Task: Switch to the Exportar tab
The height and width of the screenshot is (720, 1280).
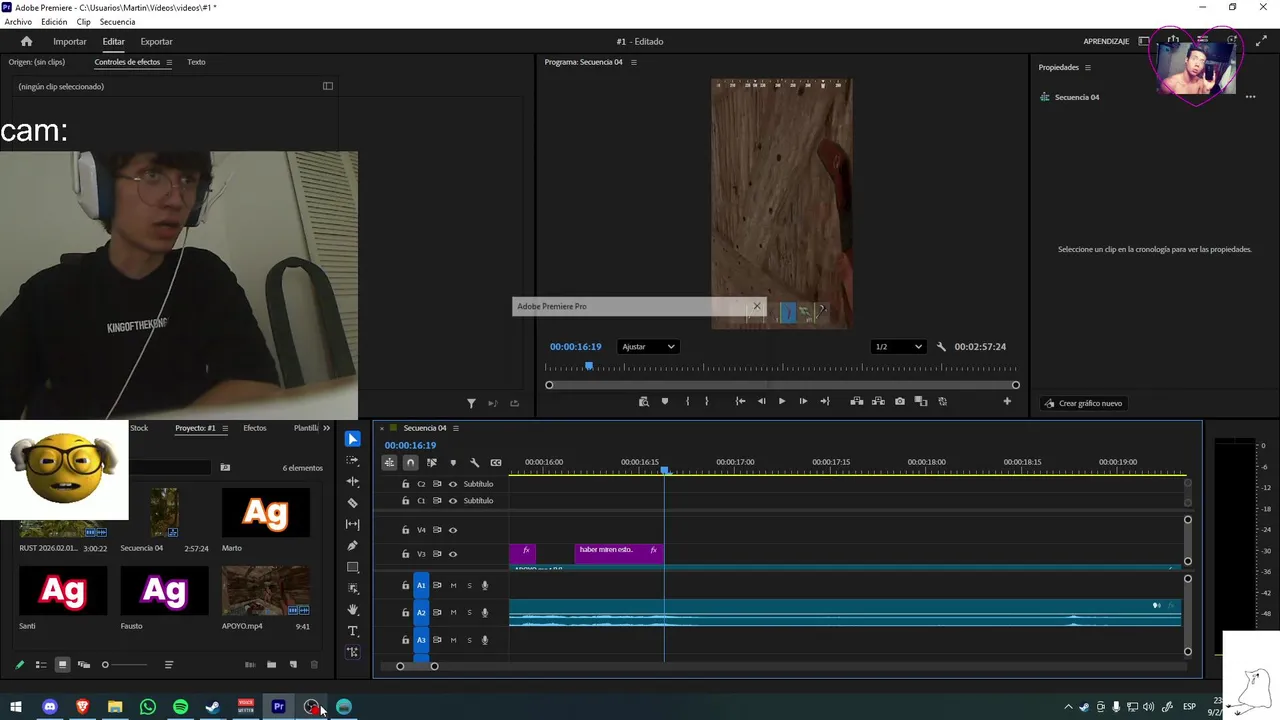Action: point(156,41)
